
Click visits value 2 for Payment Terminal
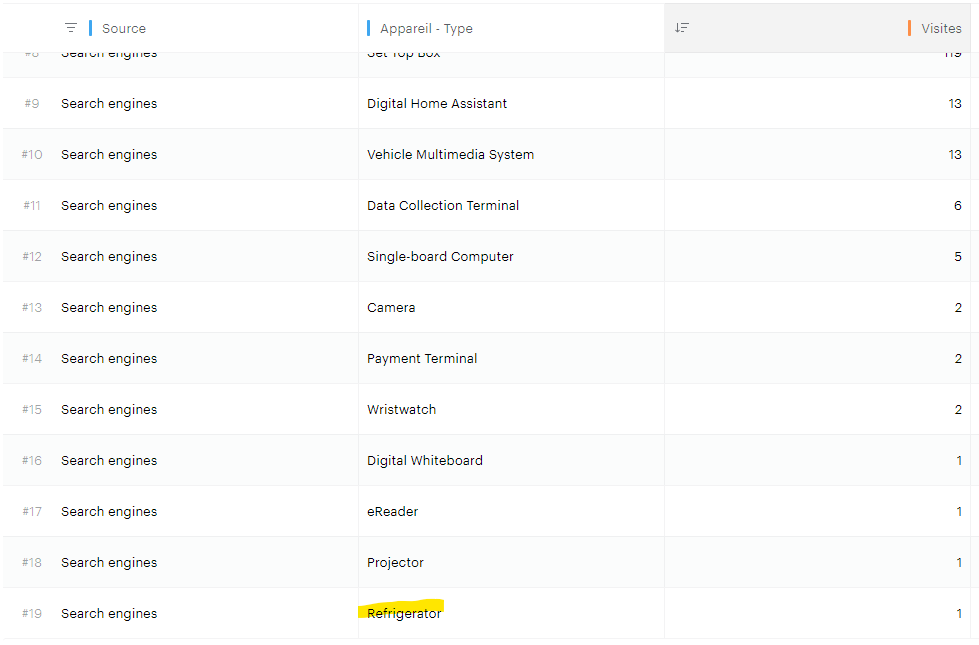coord(958,358)
